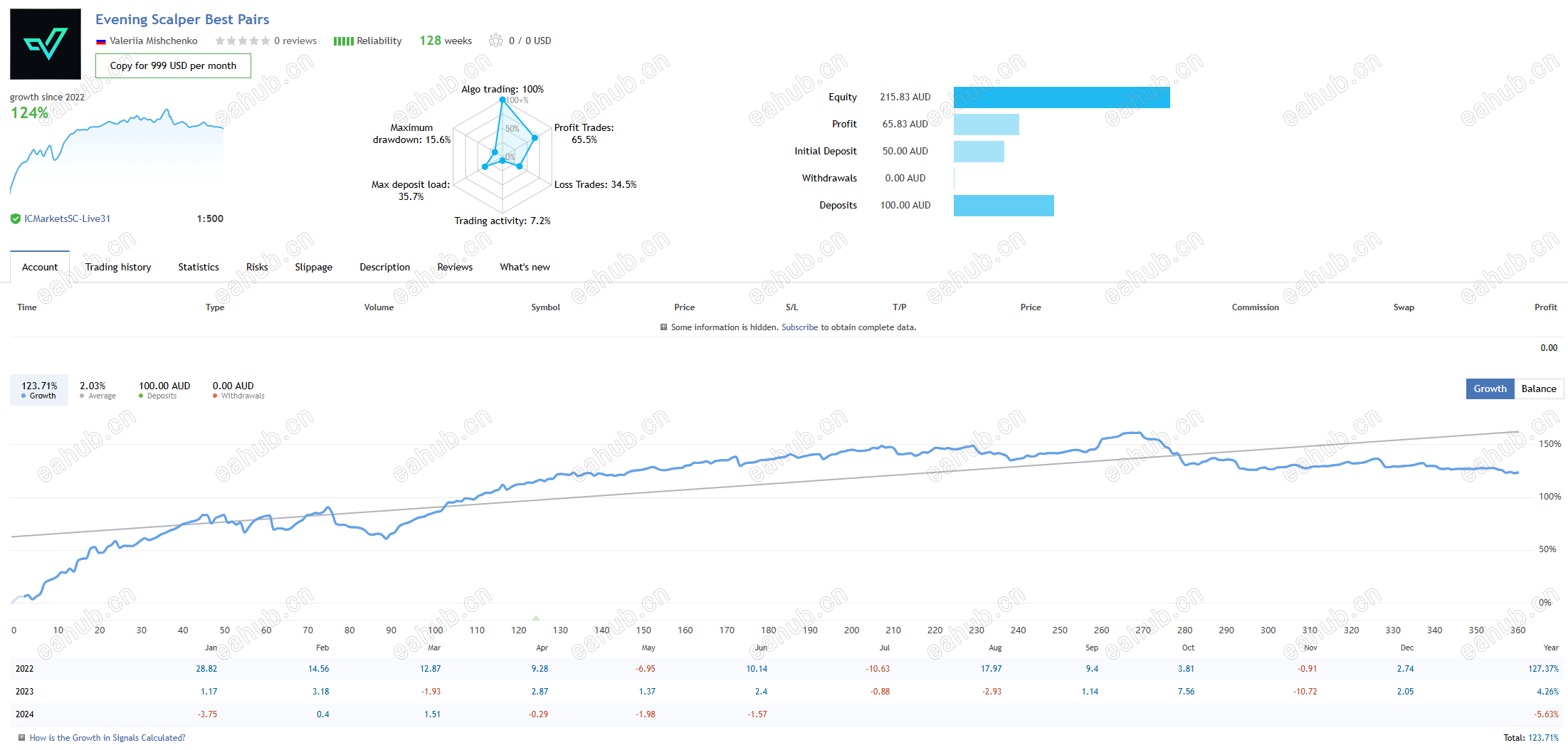The height and width of the screenshot is (750, 1568).
Task: Click the 2022 Jul value -10.63
Action: [878, 669]
